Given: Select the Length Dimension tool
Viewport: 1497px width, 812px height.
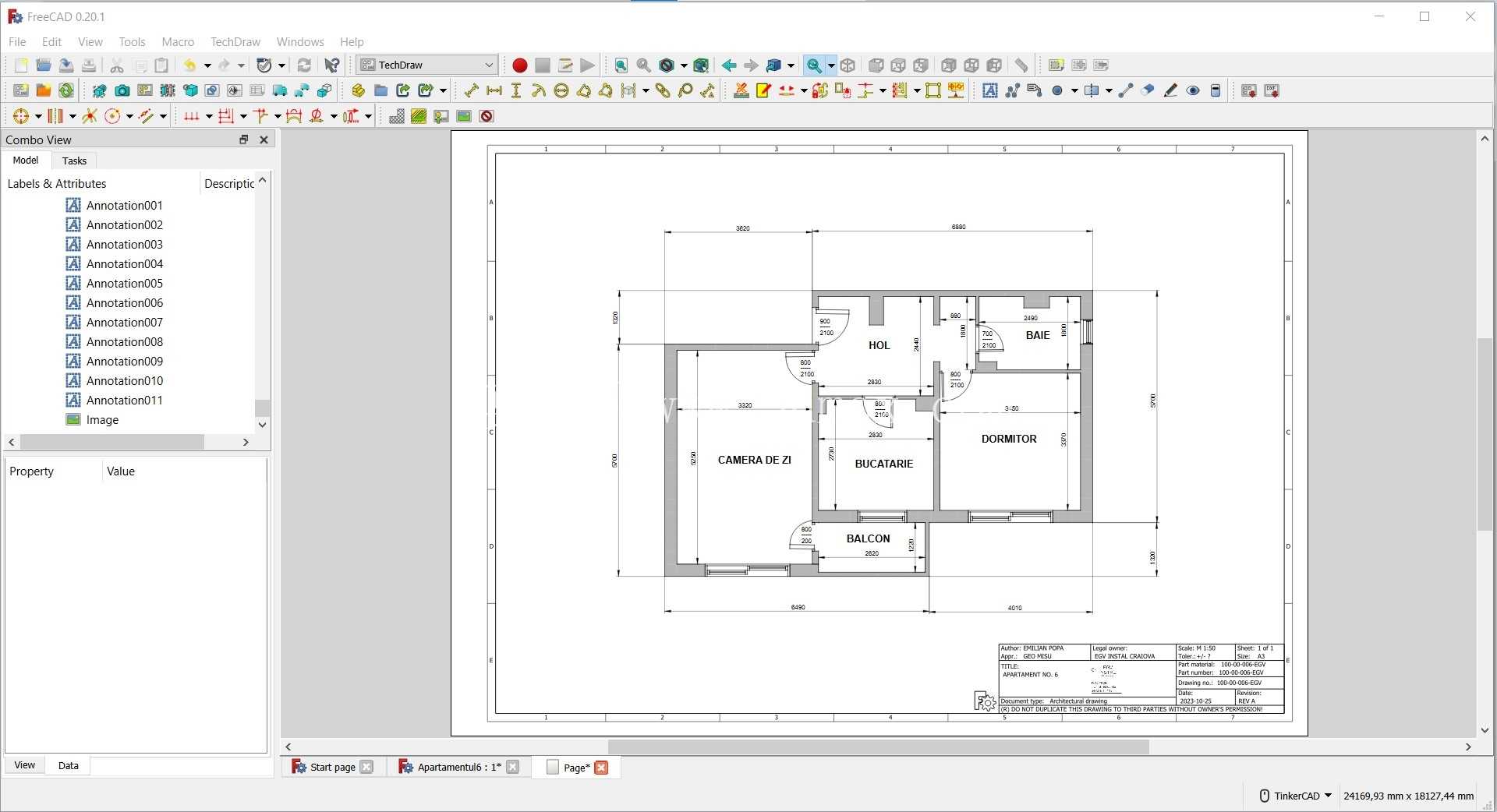Looking at the screenshot, I should (x=471, y=90).
